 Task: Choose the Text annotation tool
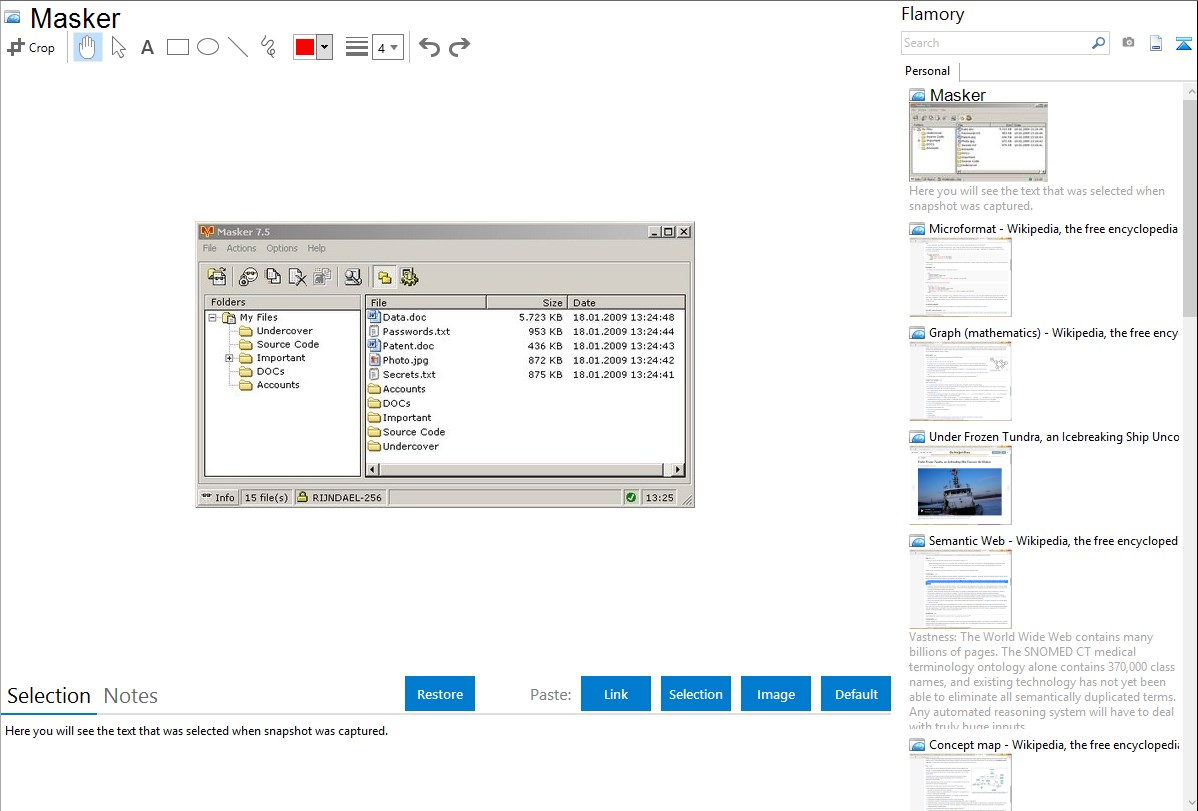coord(147,47)
